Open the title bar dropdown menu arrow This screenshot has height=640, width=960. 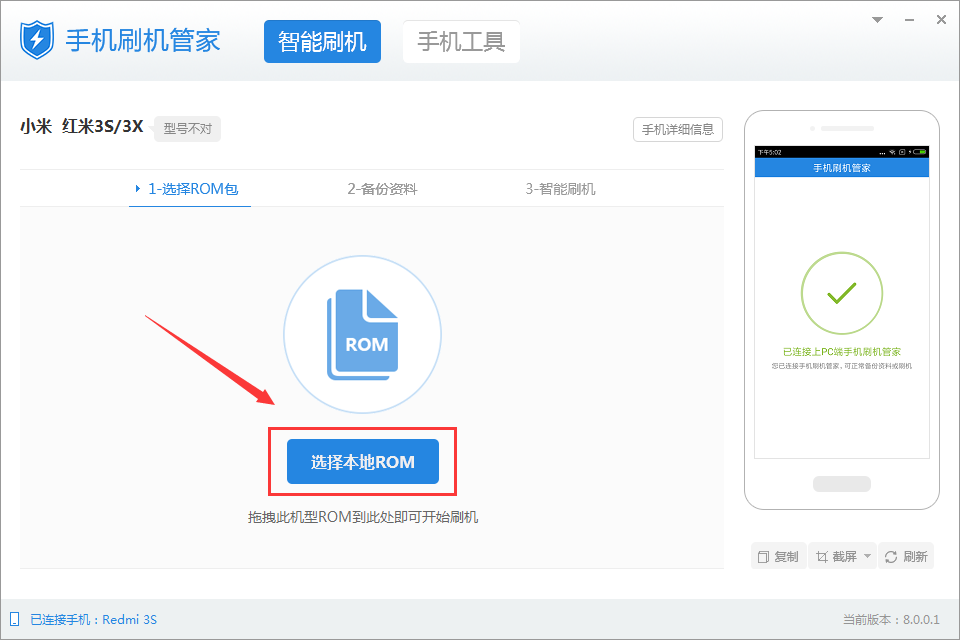[x=877, y=20]
